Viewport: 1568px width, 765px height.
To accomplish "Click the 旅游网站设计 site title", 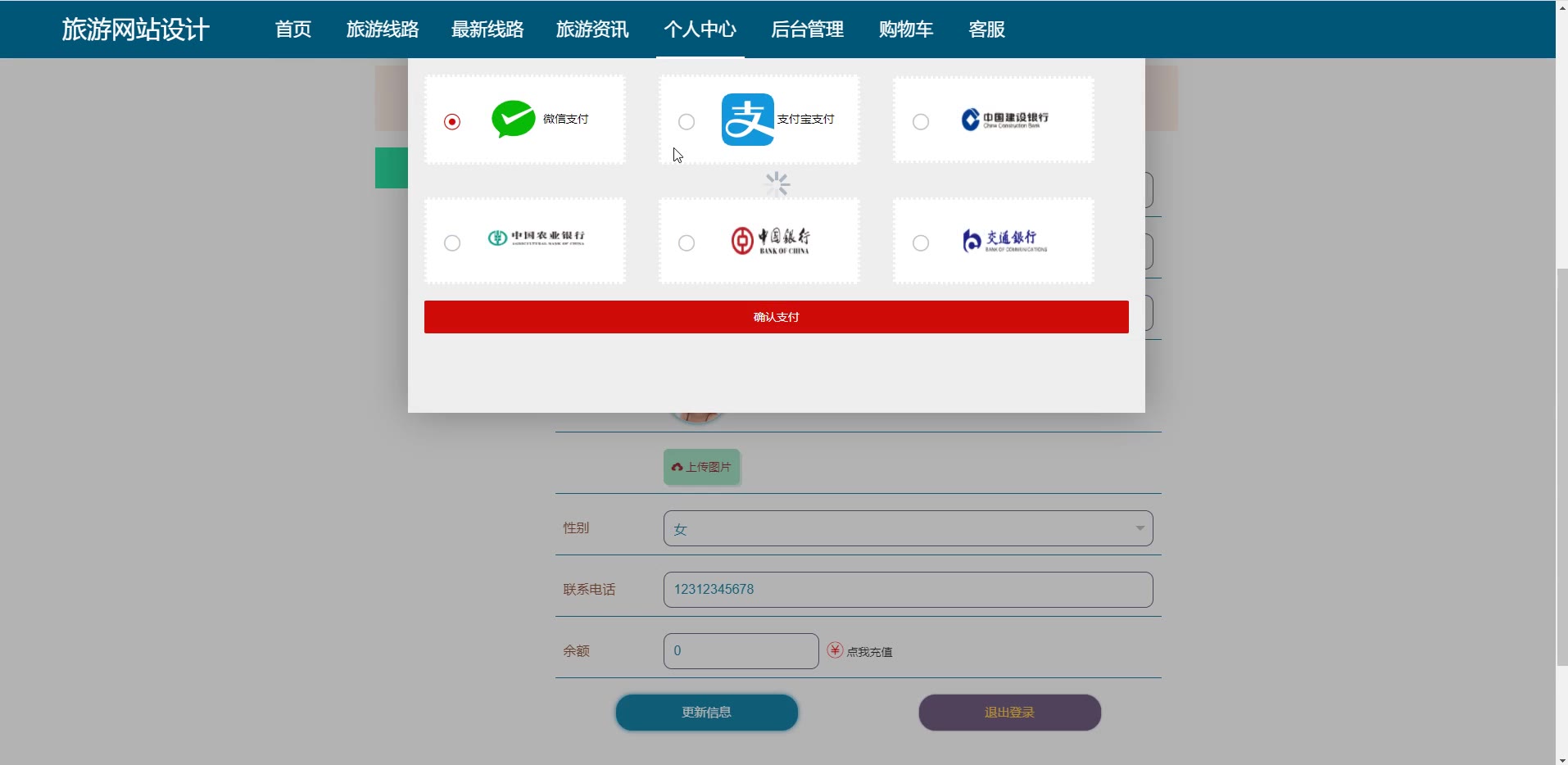I will (136, 29).
